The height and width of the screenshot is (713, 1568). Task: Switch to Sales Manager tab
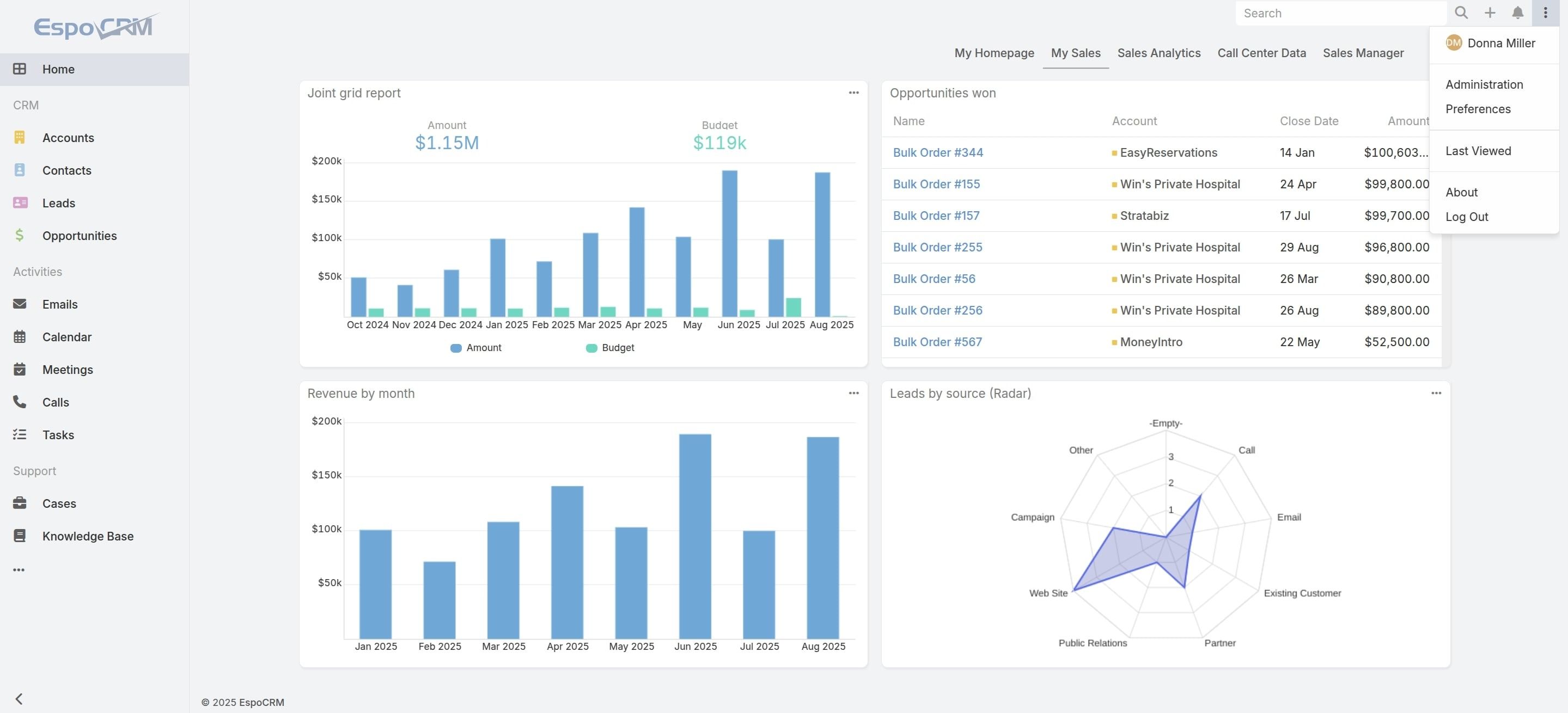point(1363,53)
